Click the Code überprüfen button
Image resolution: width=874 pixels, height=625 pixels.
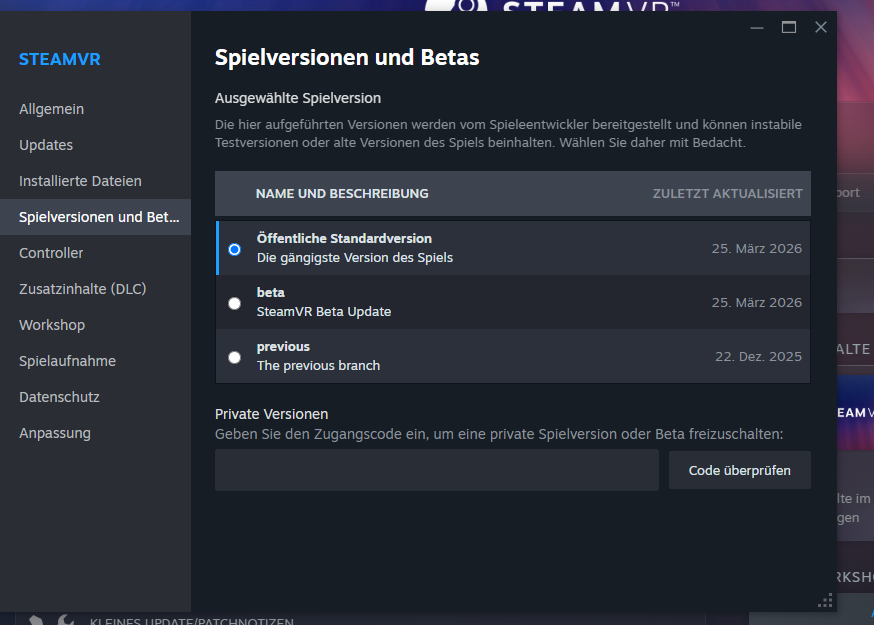[740, 471]
